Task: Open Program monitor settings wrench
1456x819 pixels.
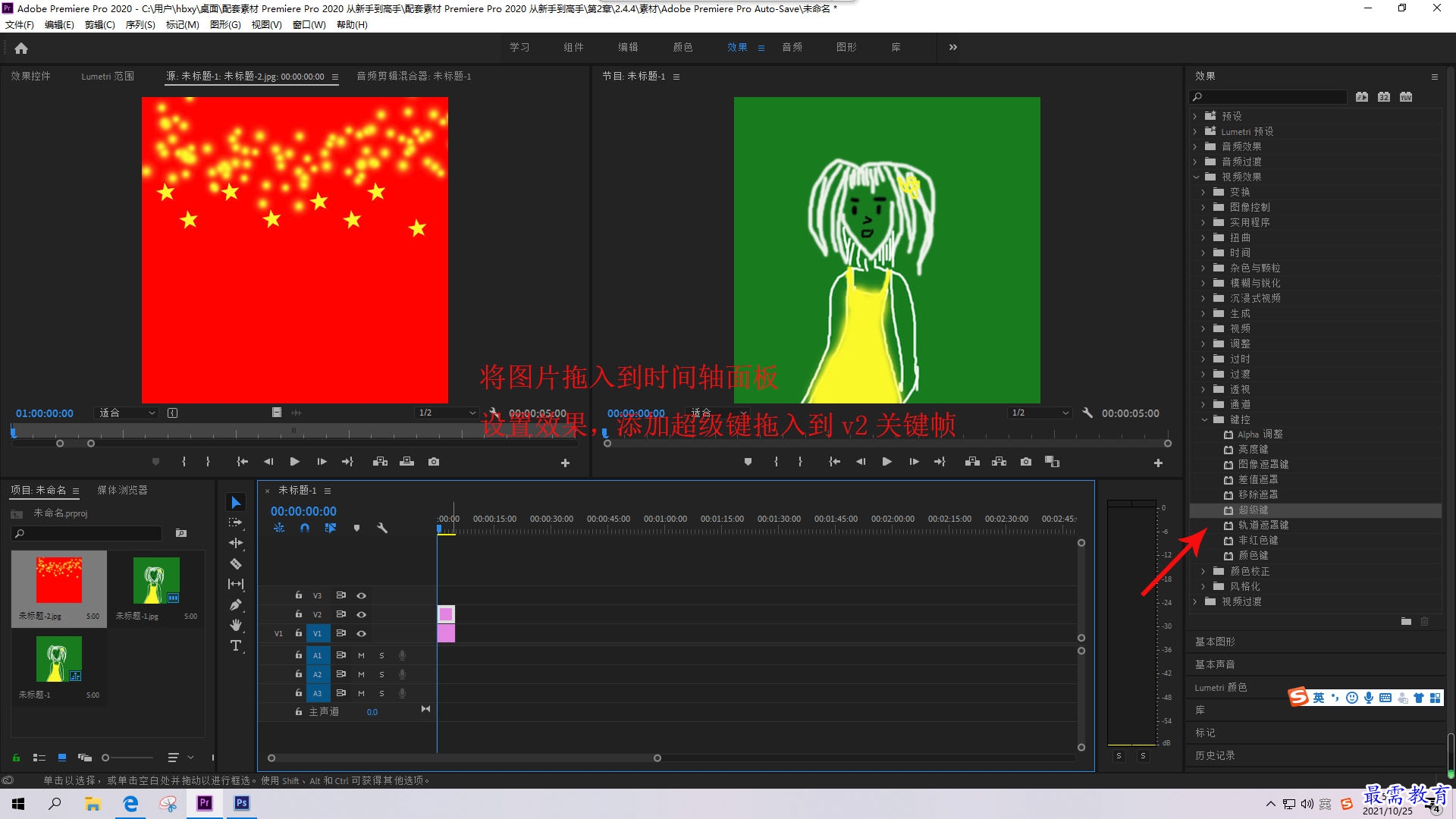Action: click(1087, 413)
